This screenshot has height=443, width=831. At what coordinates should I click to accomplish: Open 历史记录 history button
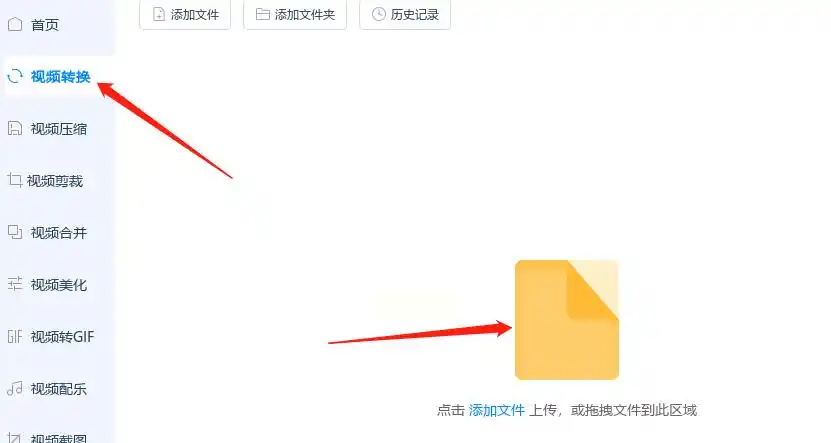405,14
